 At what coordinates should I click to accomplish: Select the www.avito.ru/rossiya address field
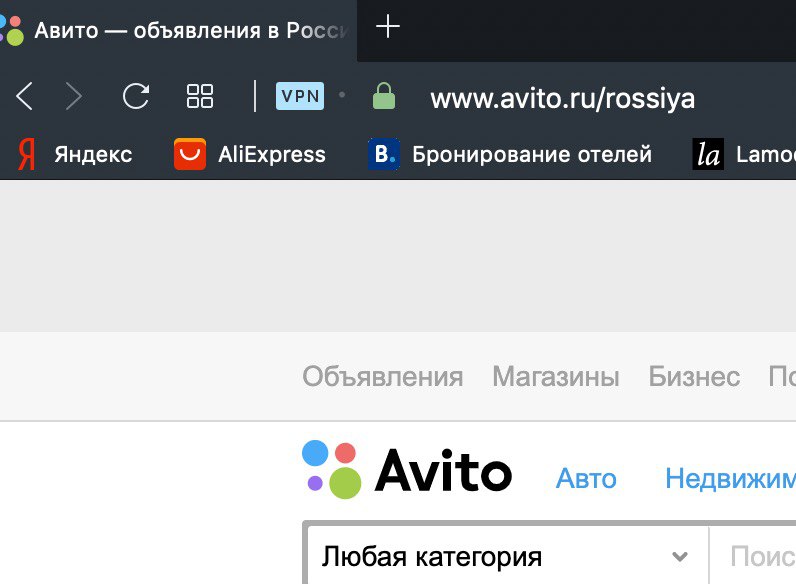click(x=562, y=98)
